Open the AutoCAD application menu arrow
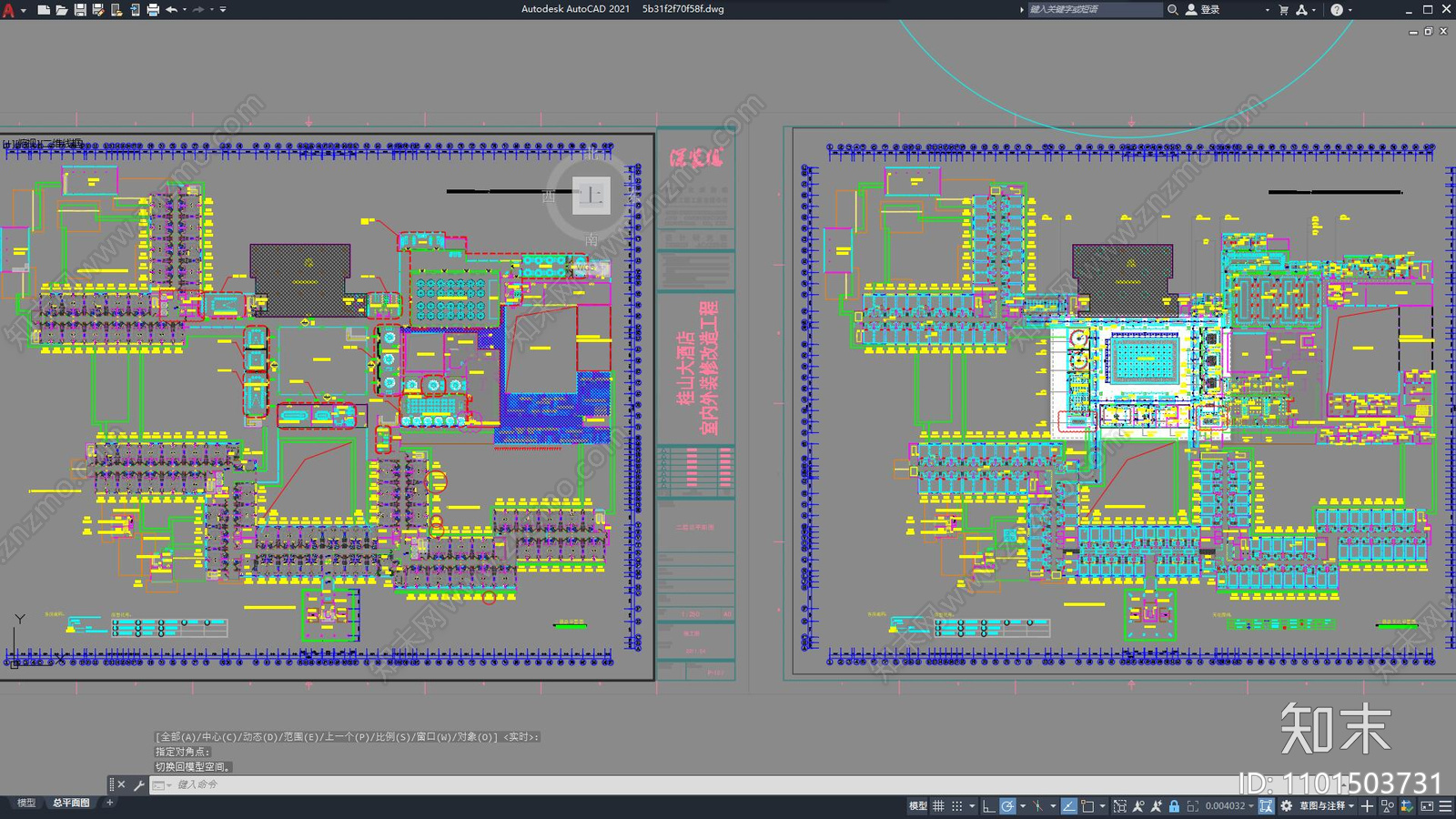Screen dimensions: 1456x819 point(23,10)
